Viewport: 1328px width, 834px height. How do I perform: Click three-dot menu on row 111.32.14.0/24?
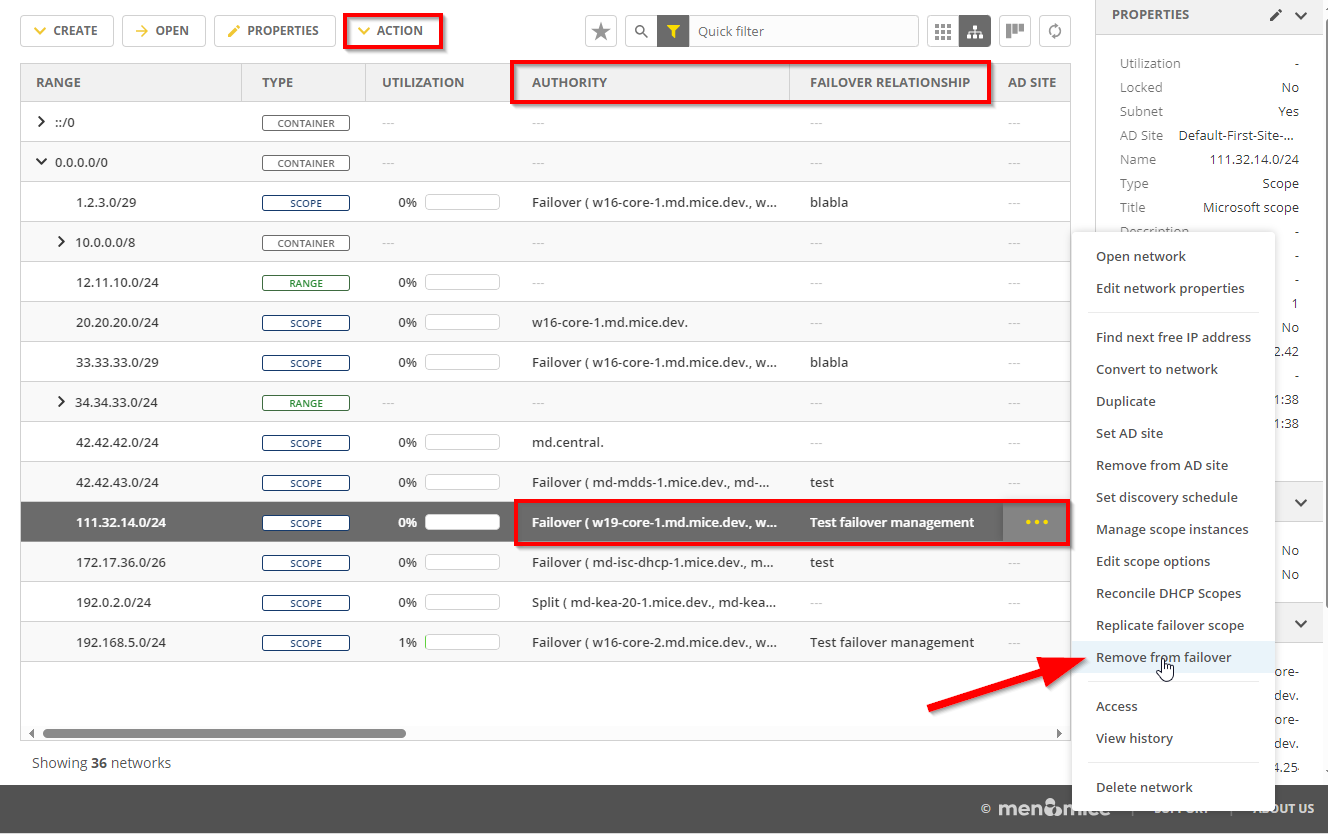coord(1036,522)
